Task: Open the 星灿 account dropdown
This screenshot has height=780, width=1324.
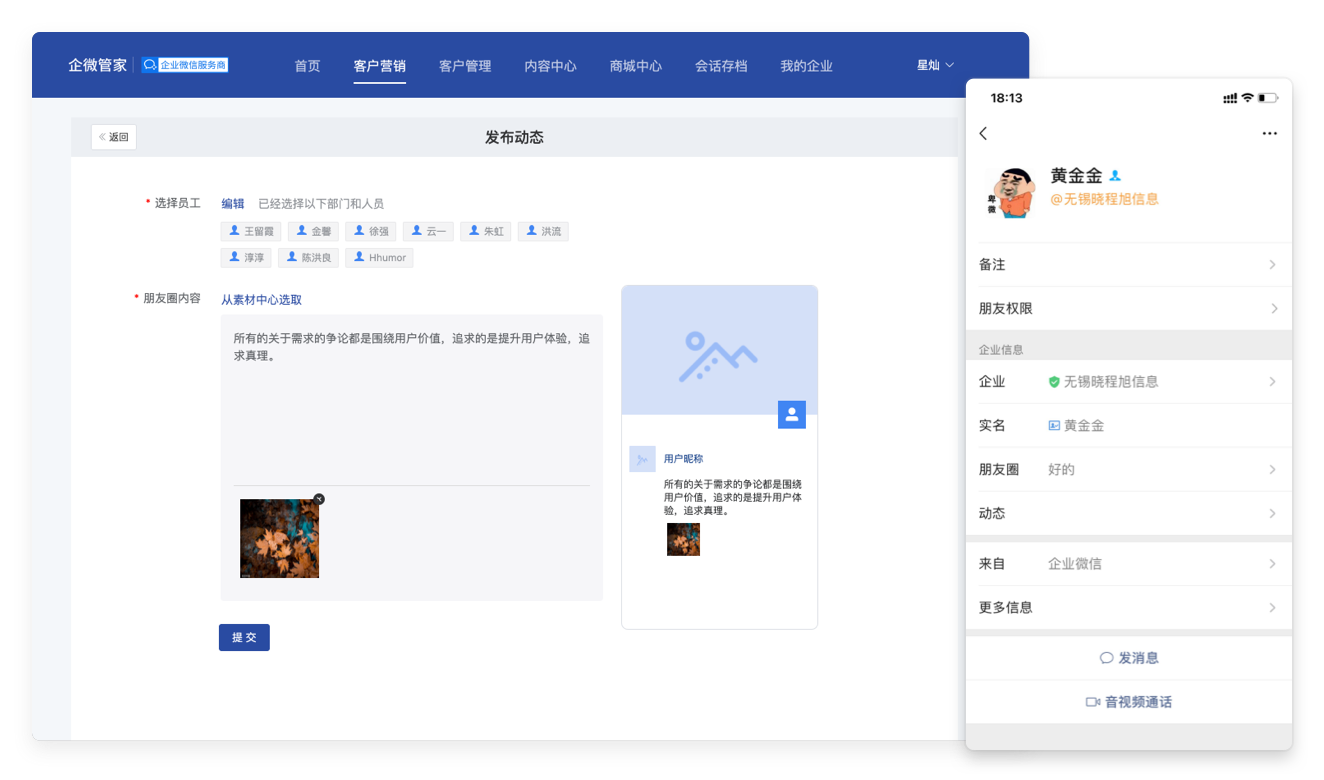Action: coord(935,65)
